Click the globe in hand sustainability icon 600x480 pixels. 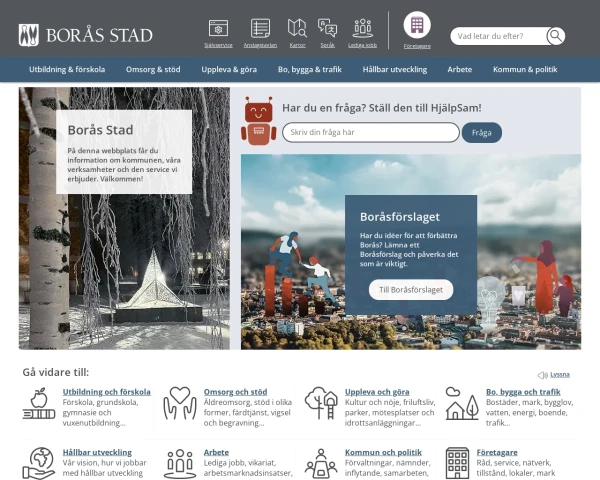[x=38, y=463]
